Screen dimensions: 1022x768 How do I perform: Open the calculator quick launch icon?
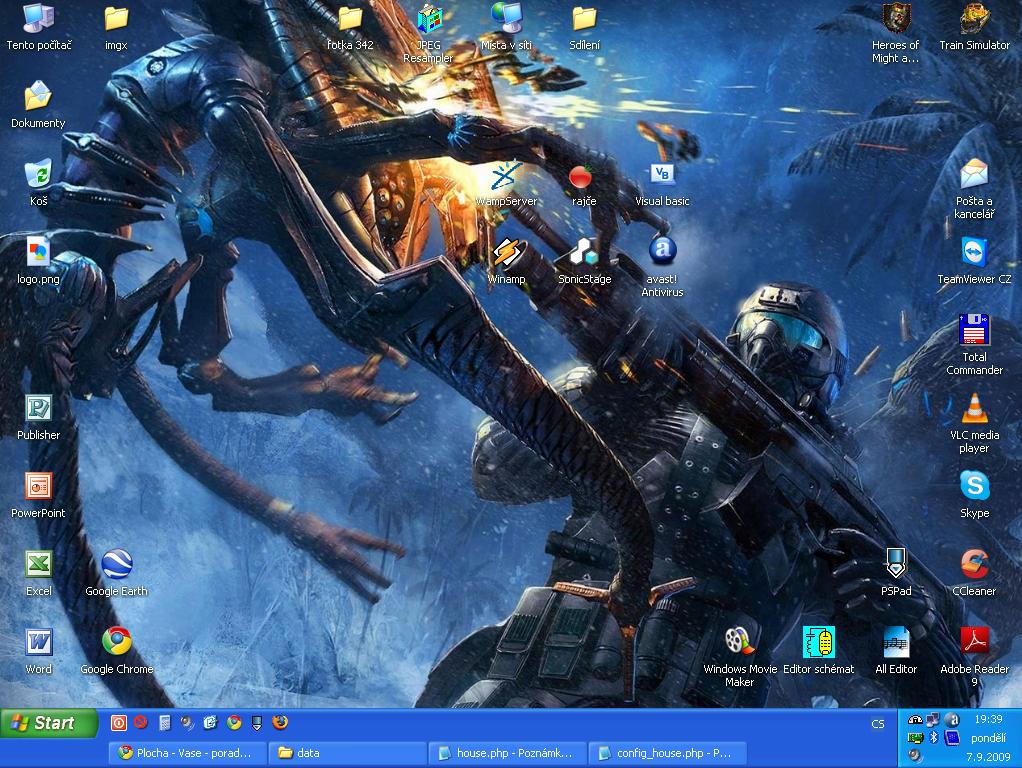click(x=165, y=722)
